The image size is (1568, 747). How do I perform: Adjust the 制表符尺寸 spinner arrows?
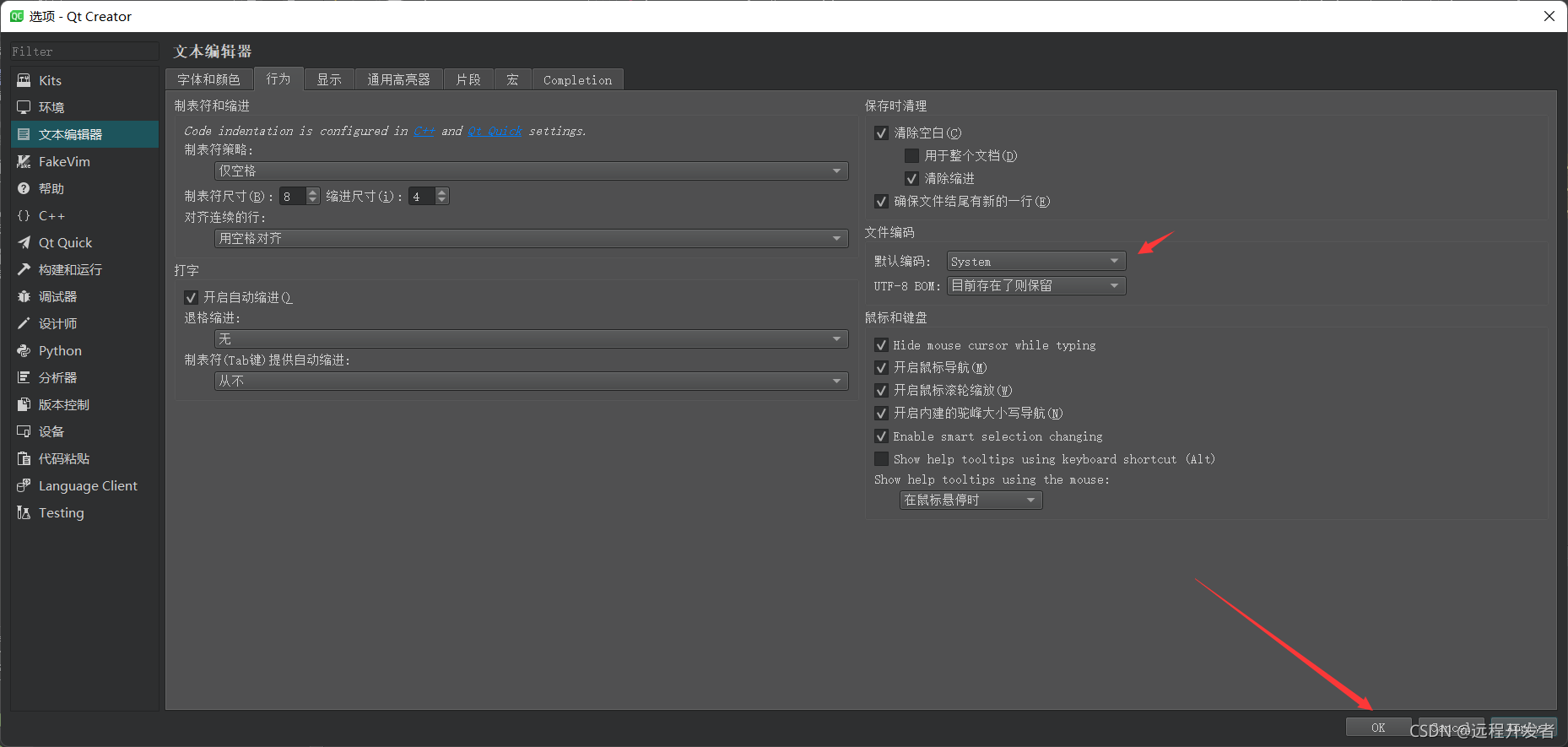(313, 197)
